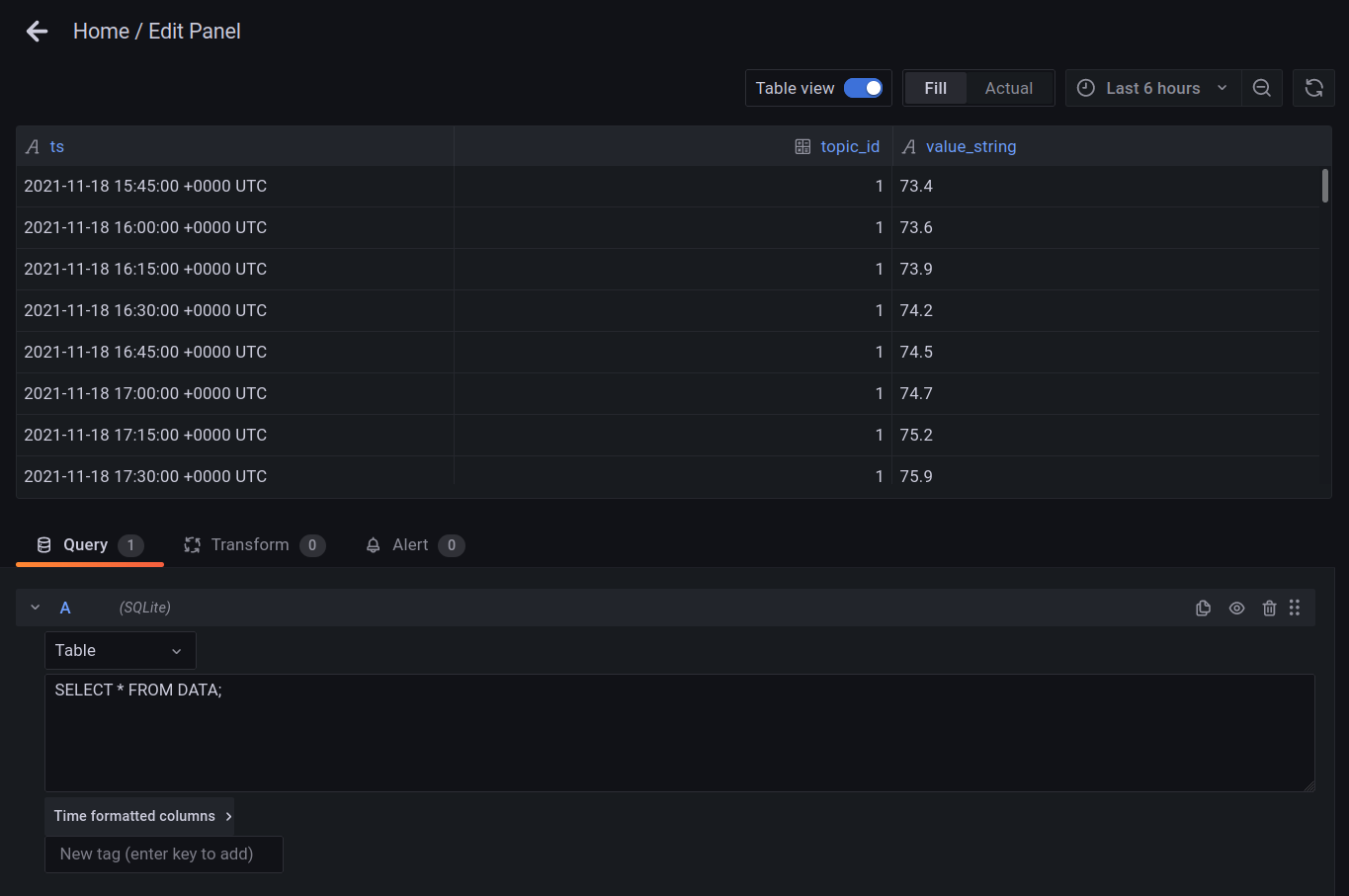Open the Table format dropdown
This screenshot has height=896, width=1349.
121,650
